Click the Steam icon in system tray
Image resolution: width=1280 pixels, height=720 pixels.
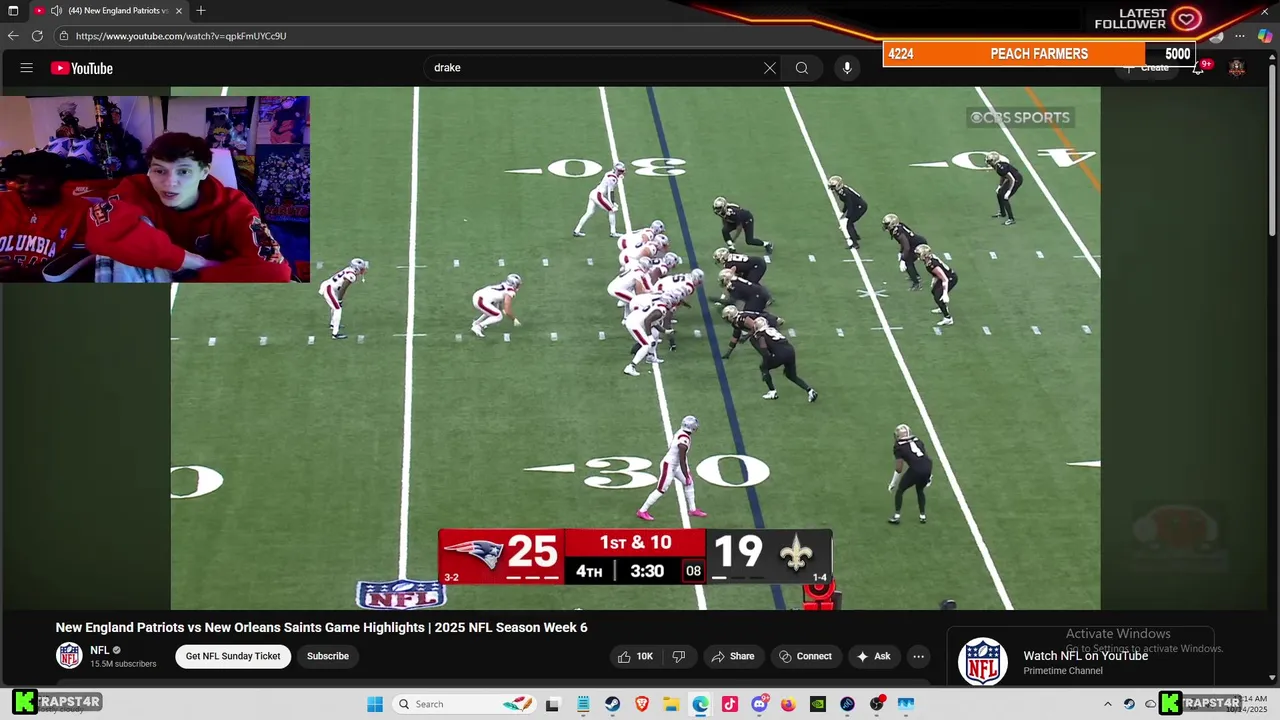pos(1130,704)
